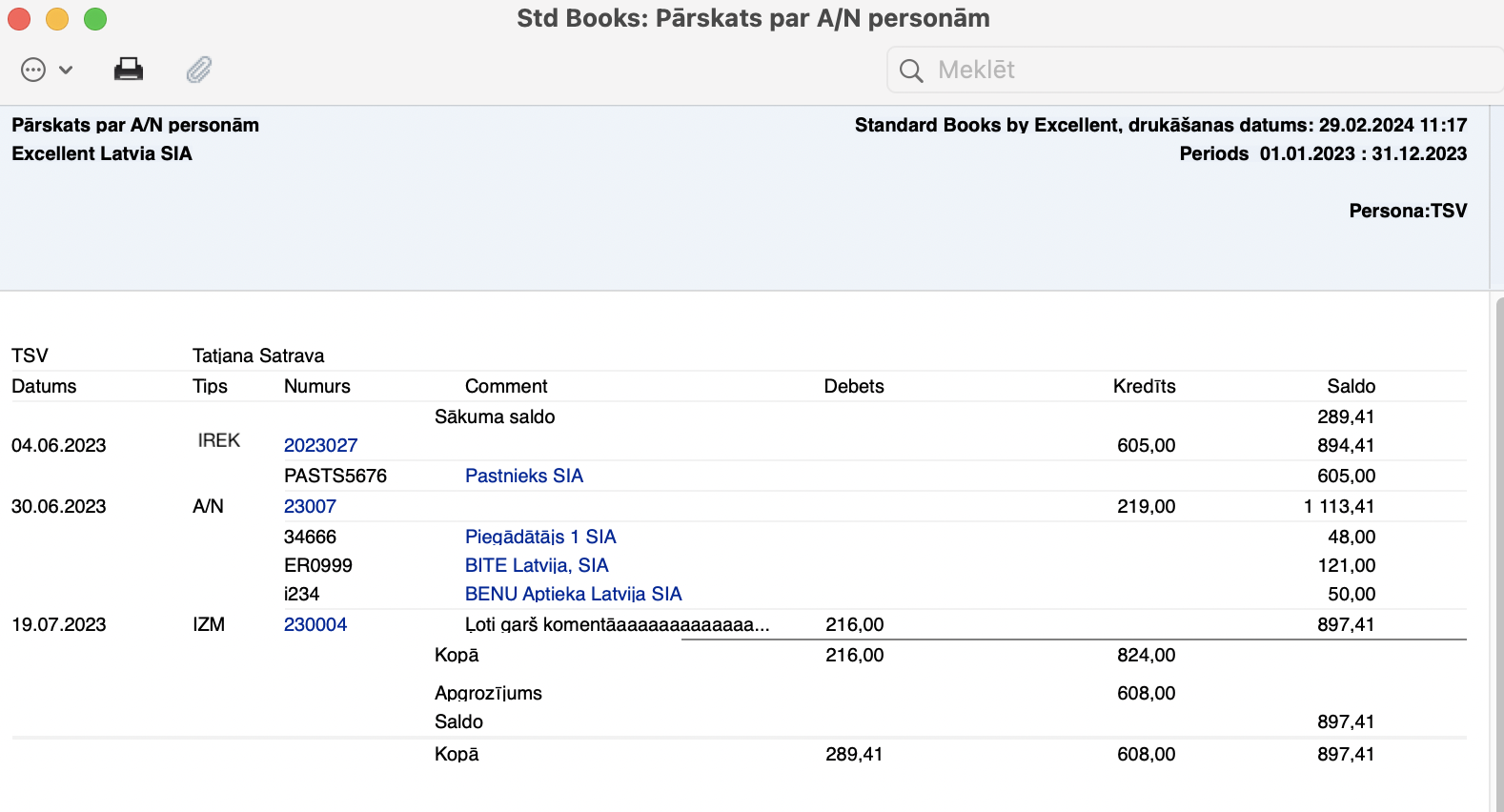Click the Debets column header
The width and height of the screenshot is (1504, 812).
tap(854, 386)
